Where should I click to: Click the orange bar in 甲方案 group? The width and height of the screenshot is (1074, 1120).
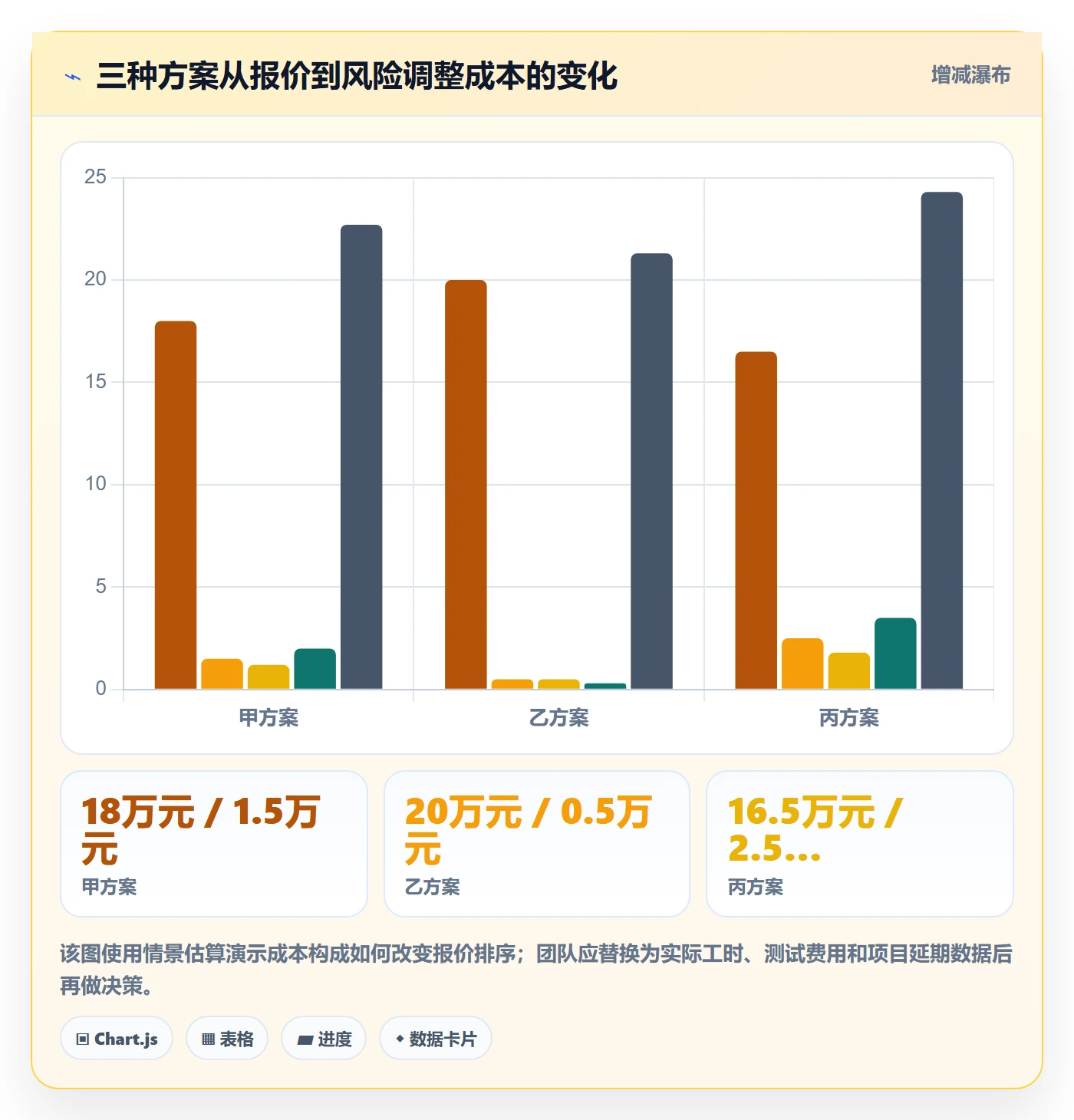tap(222, 674)
